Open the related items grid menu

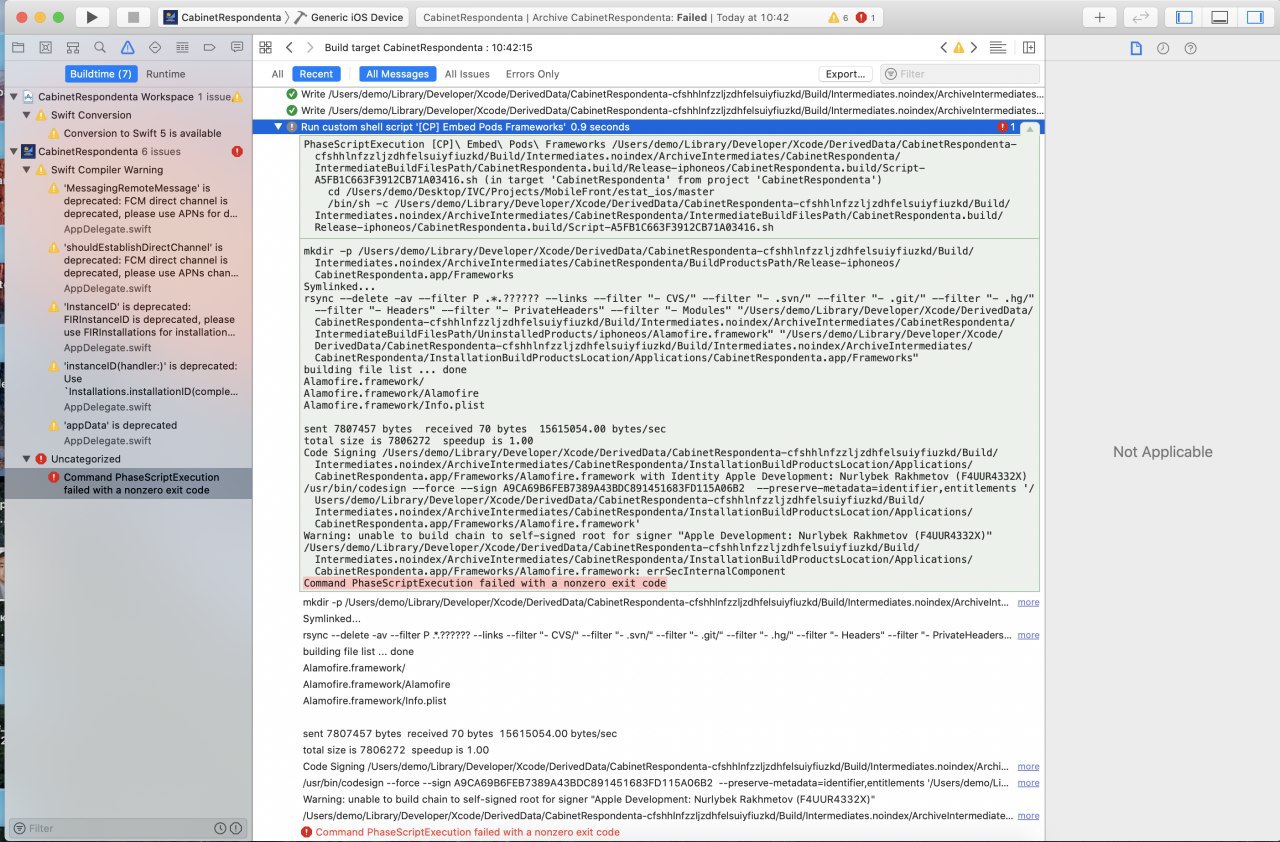(x=265, y=47)
